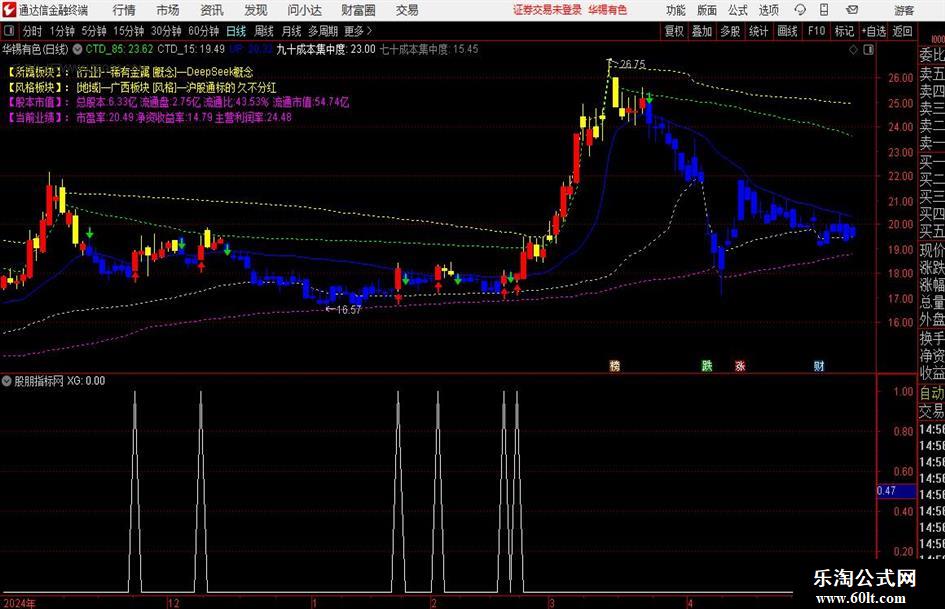
Task: Click the 2024年 date label on time axis
Action: click(x=19, y=603)
